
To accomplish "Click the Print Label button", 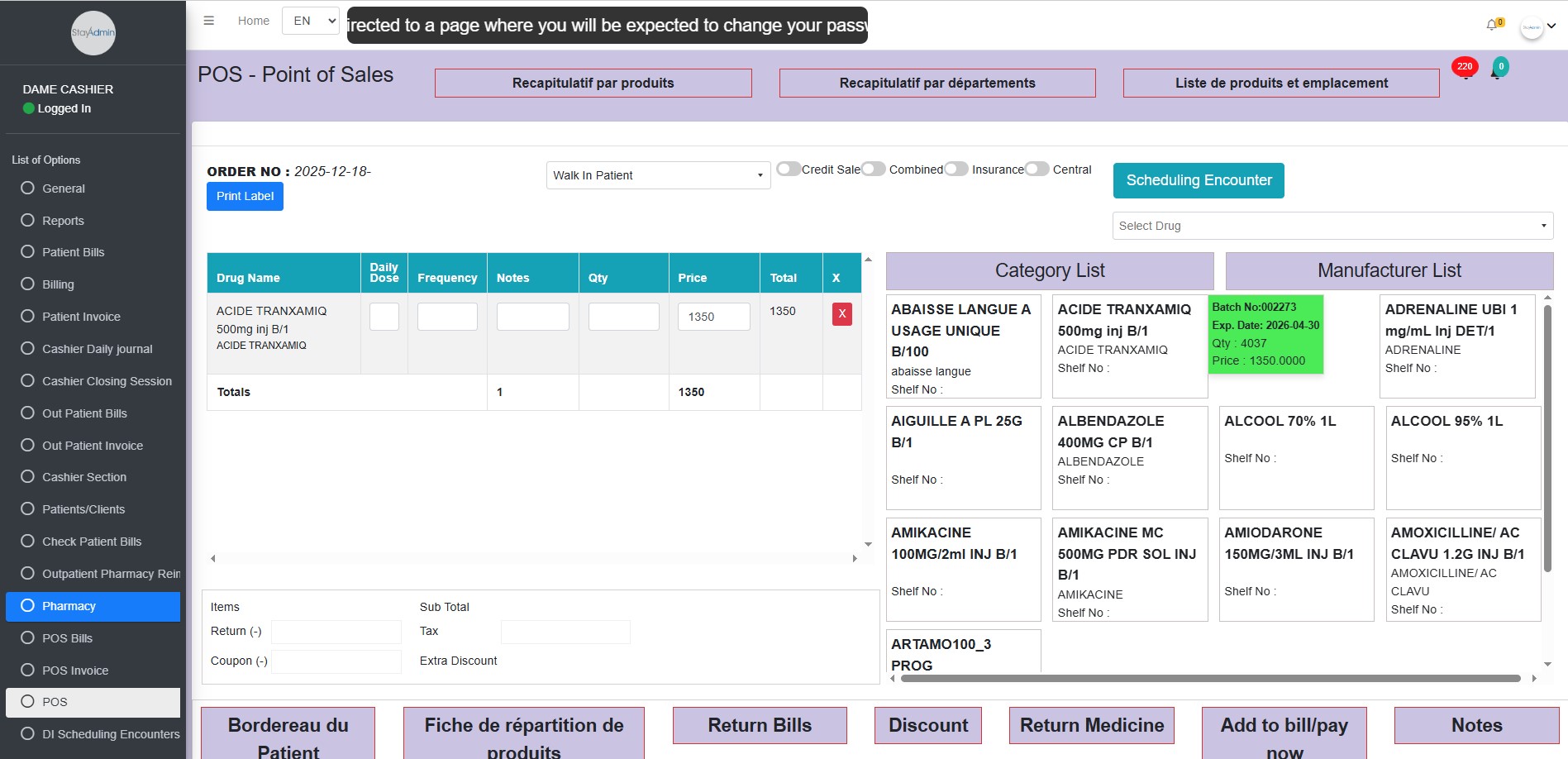I will (x=245, y=197).
